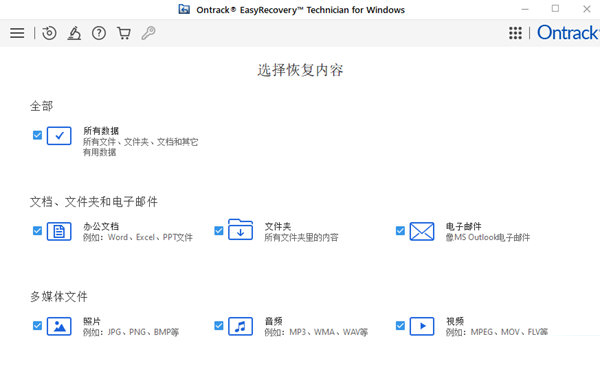The image size is (600, 381).
Task: Uncheck the 视频 checkbox
Action: click(x=400, y=326)
